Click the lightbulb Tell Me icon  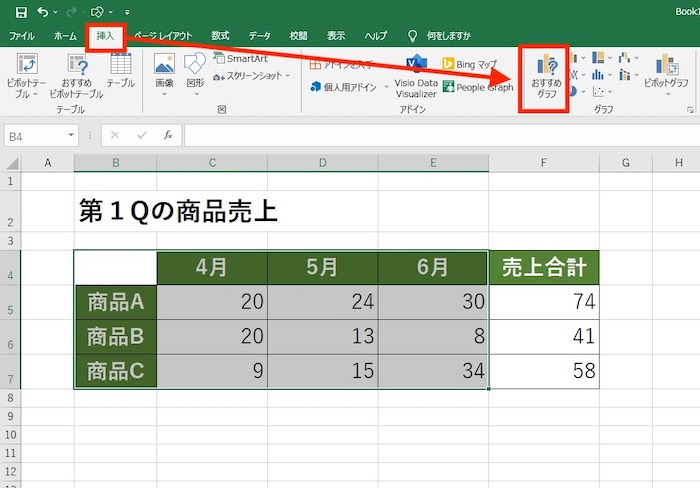[412, 36]
